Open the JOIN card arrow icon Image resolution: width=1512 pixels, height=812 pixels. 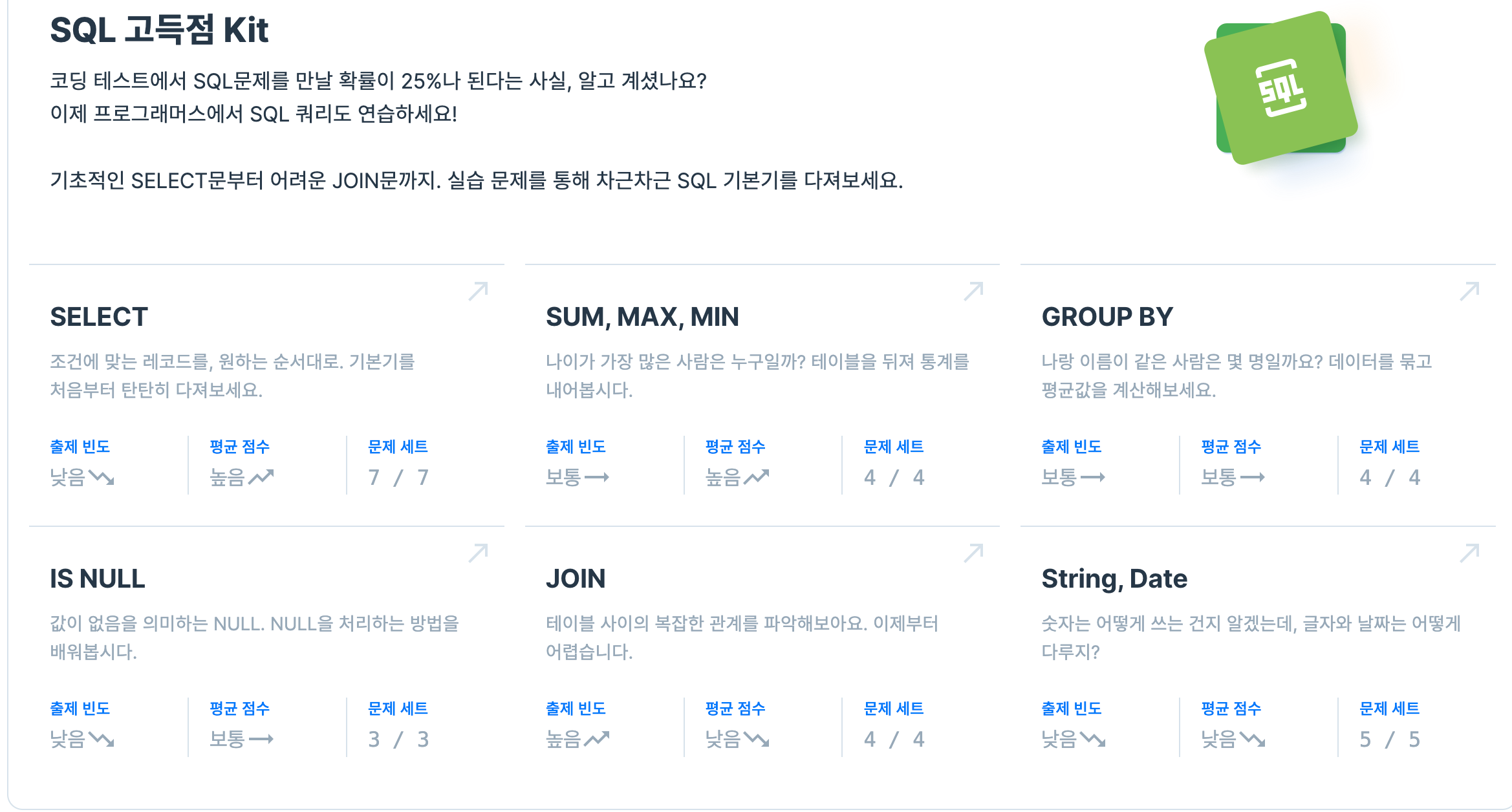pyautogui.click(x=973, y=553)
